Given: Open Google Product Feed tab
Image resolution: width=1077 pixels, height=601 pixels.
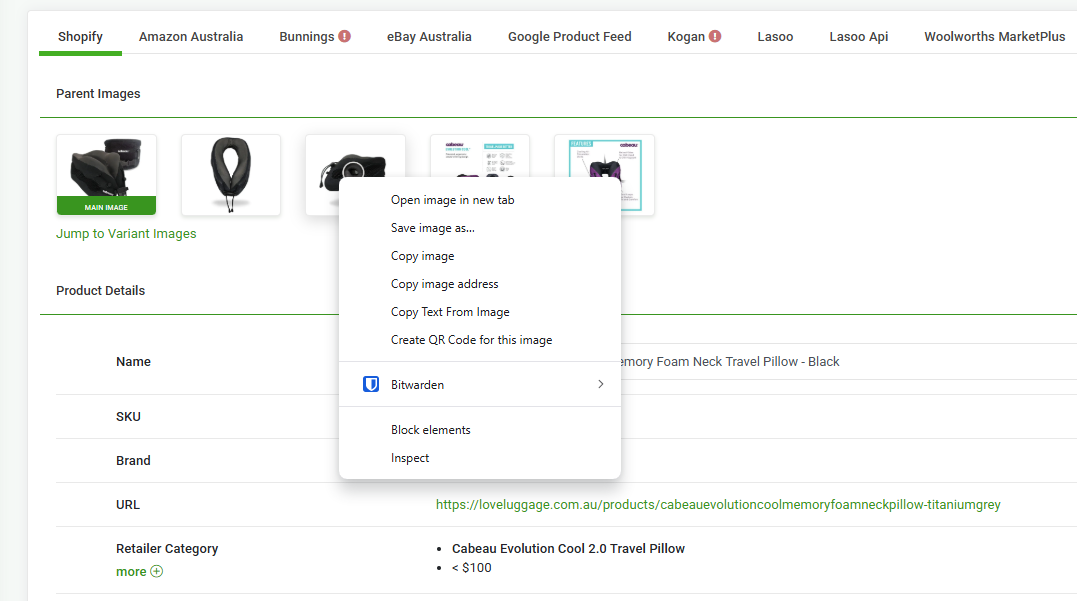Looking at the screenshot, I should click(x=569, y=36).
